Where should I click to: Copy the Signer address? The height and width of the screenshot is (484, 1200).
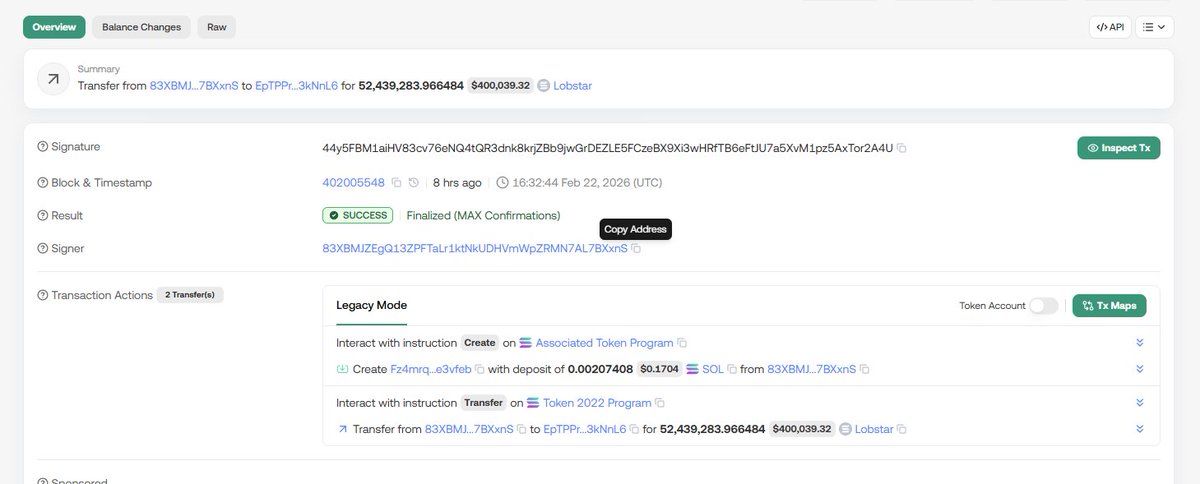(x=636, y=248)
